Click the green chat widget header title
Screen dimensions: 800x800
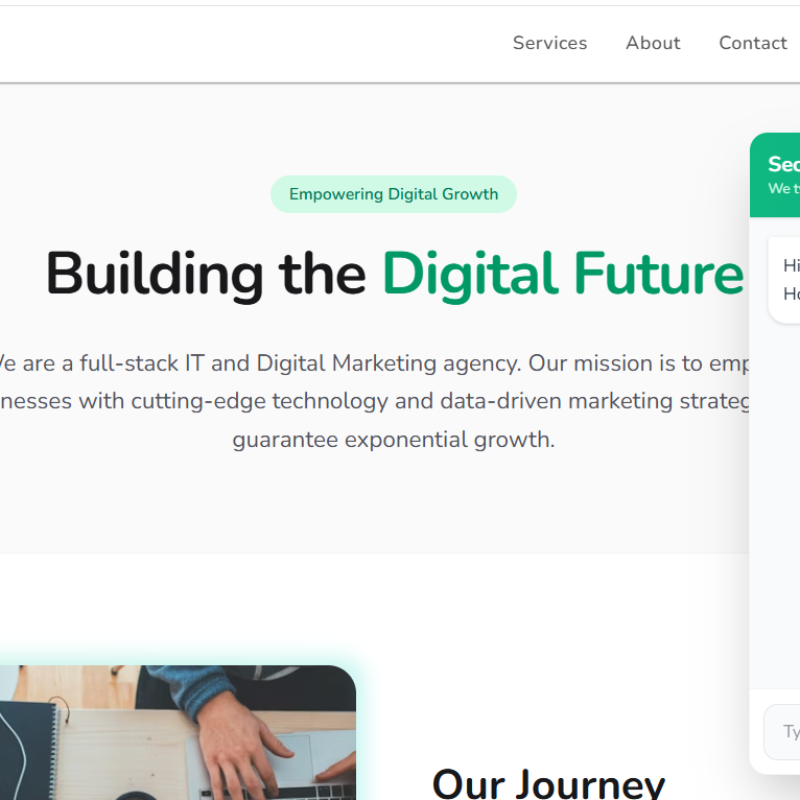[784, 164]
